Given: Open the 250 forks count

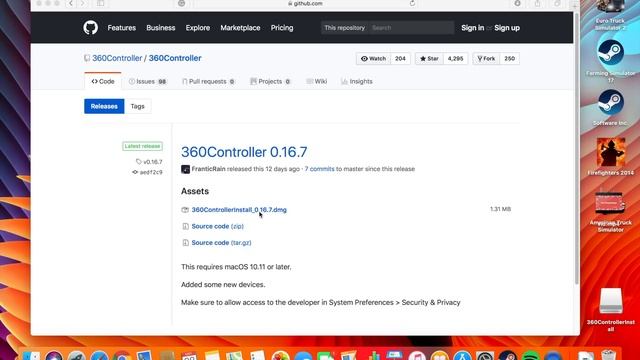Looking at the screenshot, I should coord(509,58).
